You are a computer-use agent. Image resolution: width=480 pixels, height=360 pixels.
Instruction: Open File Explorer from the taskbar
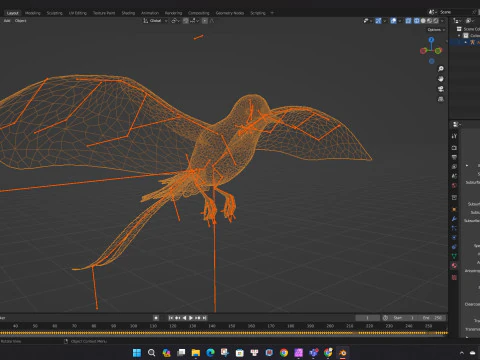pos(196,353)
